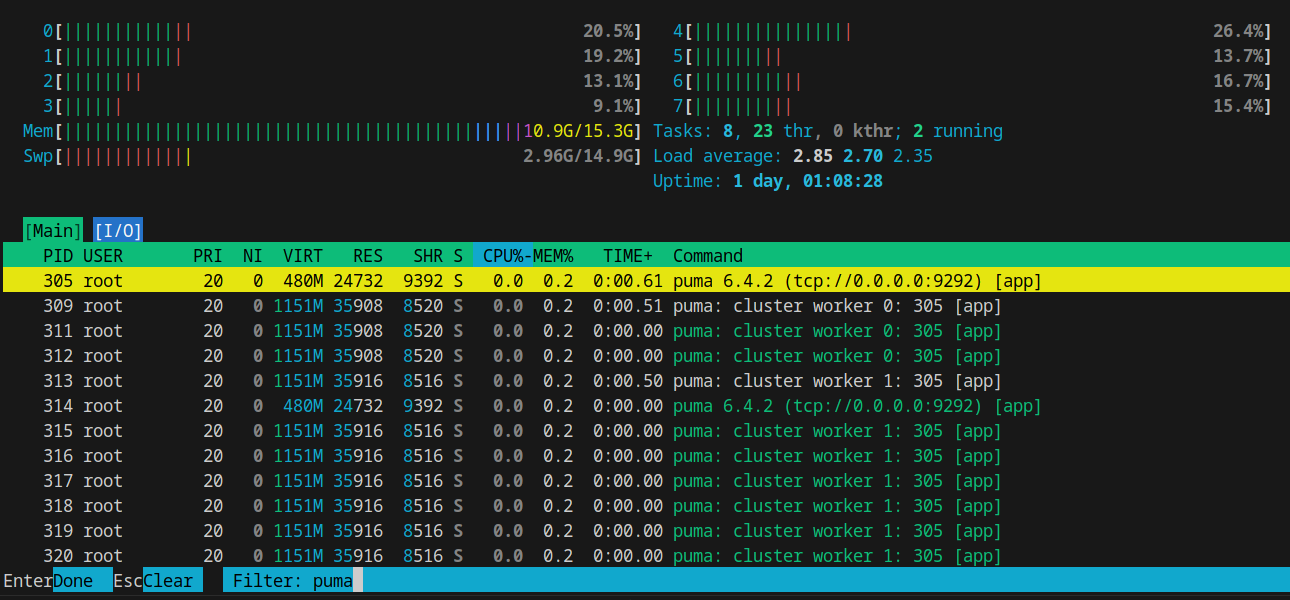
Task: Click the CPU 4 usage meter
Action: [x=973, y=31]
